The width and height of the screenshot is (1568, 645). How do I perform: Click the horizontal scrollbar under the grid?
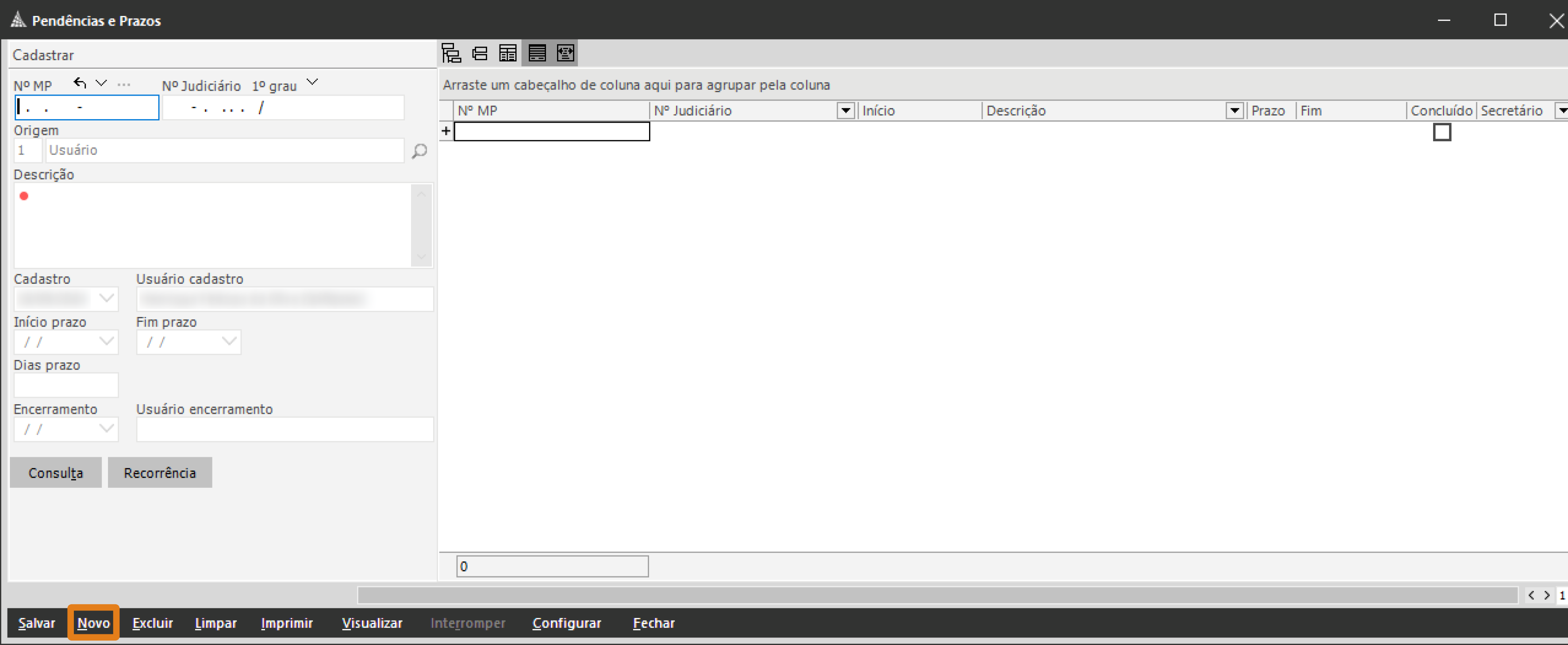[938, 595]
